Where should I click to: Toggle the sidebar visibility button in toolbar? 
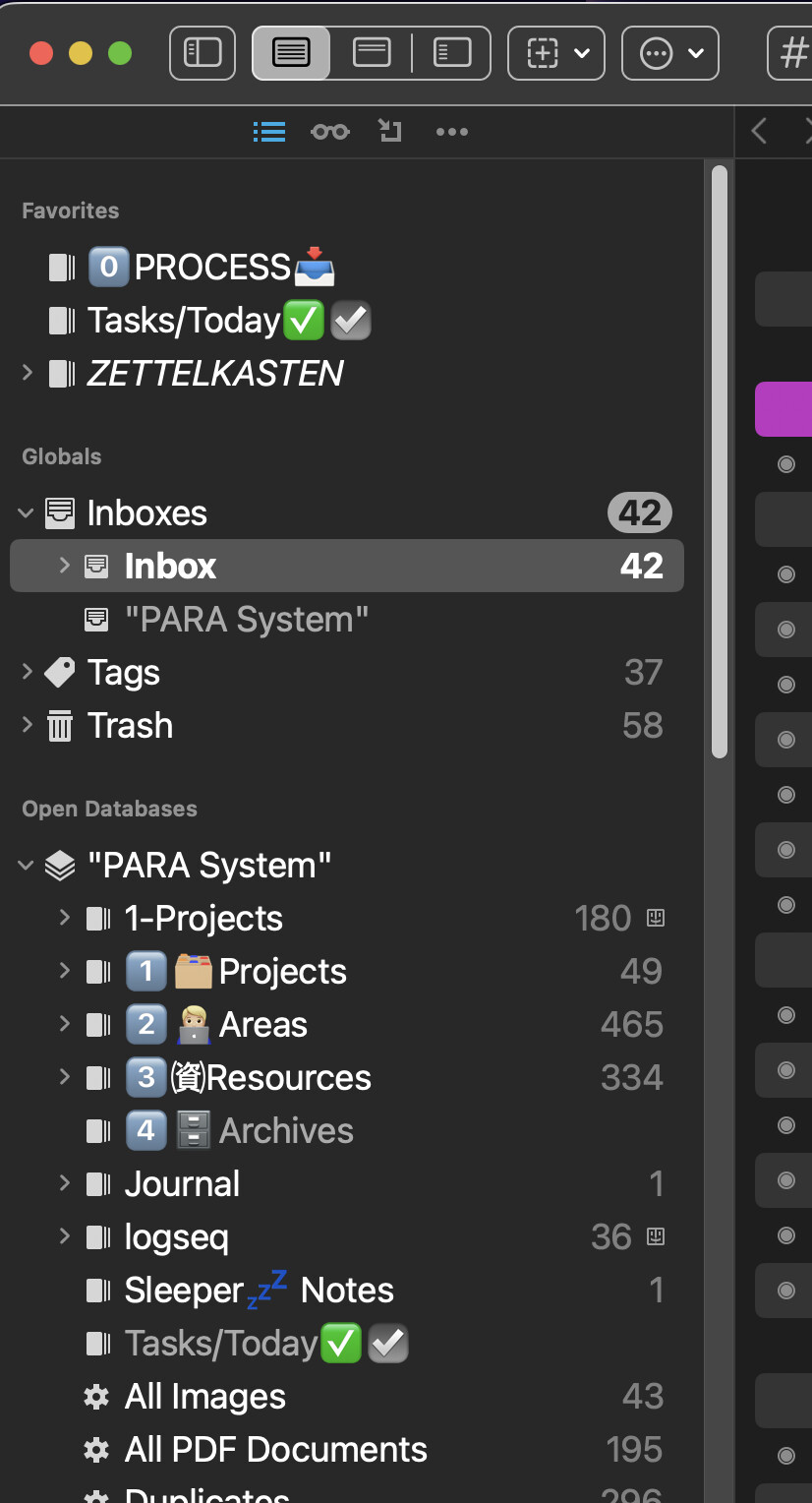coord(203,53)
